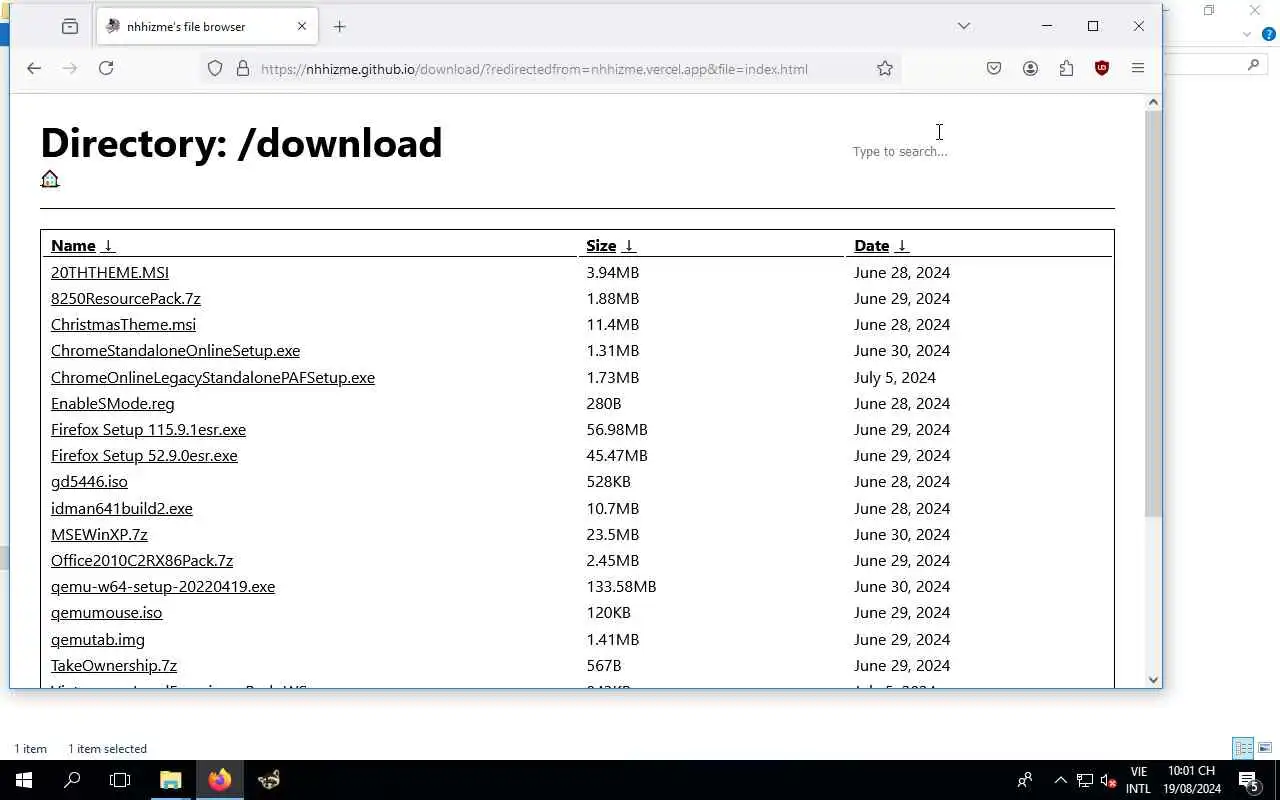Click the qemumouse.iso link
The height and width of the screenshot is (800, 1280).
point(106,612)
